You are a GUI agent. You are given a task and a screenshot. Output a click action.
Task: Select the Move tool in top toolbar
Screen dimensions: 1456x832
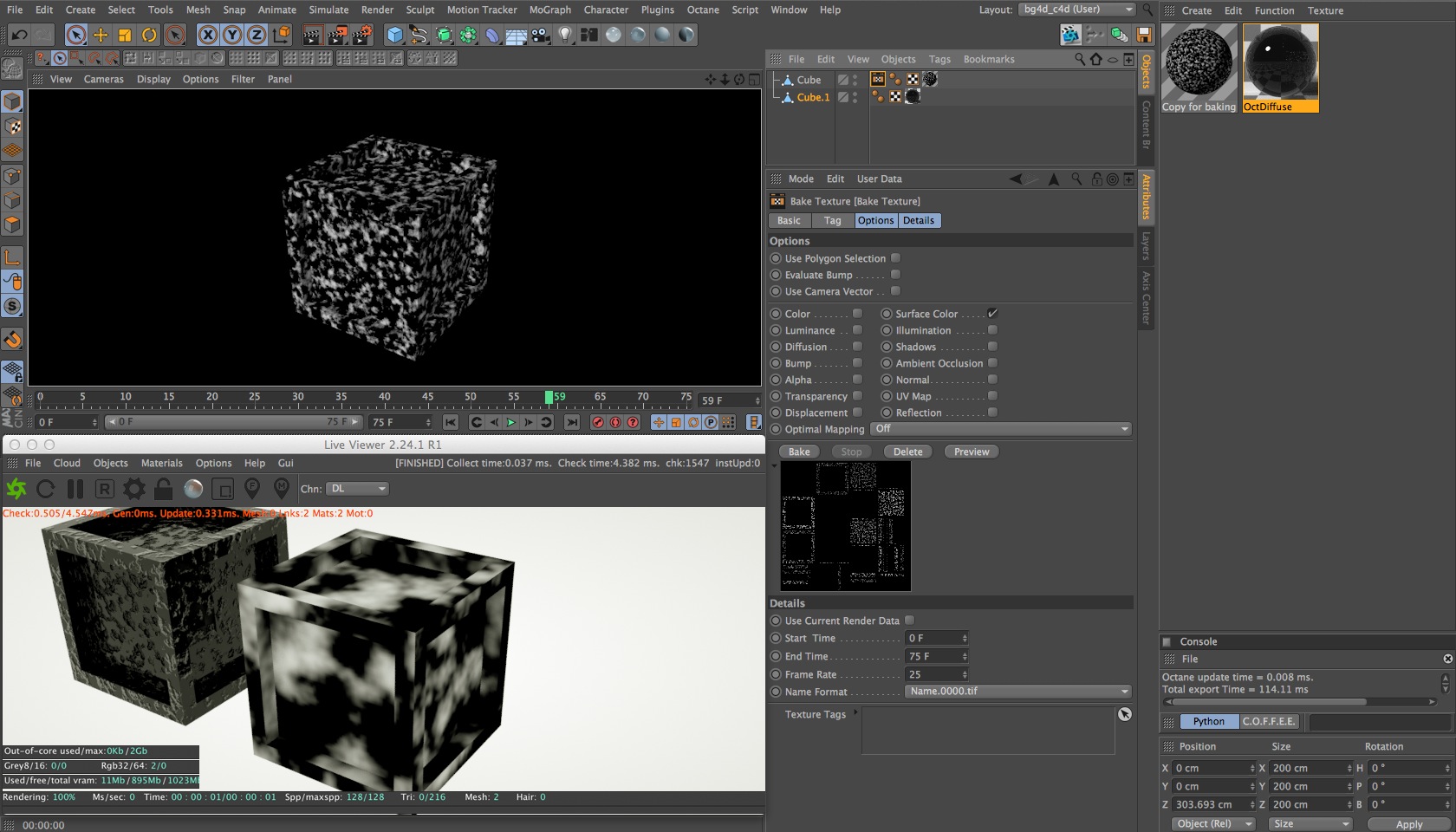[101, 35]
